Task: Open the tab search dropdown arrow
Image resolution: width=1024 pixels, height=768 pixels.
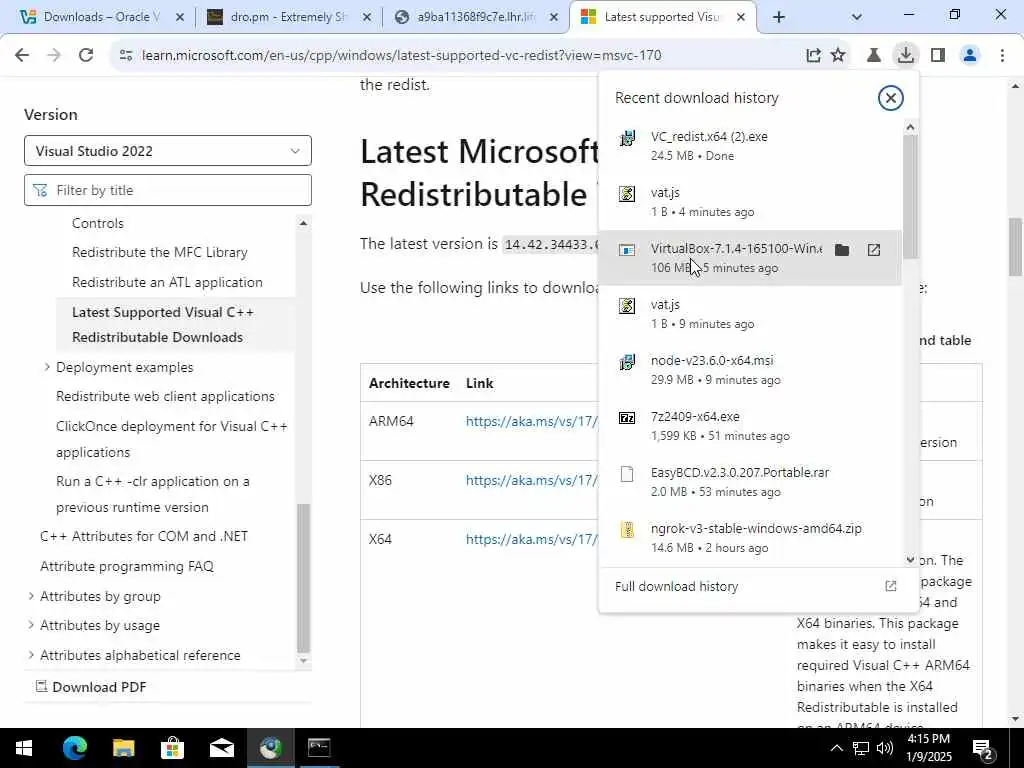Action: pyautogui.click(x=857, y=17)
